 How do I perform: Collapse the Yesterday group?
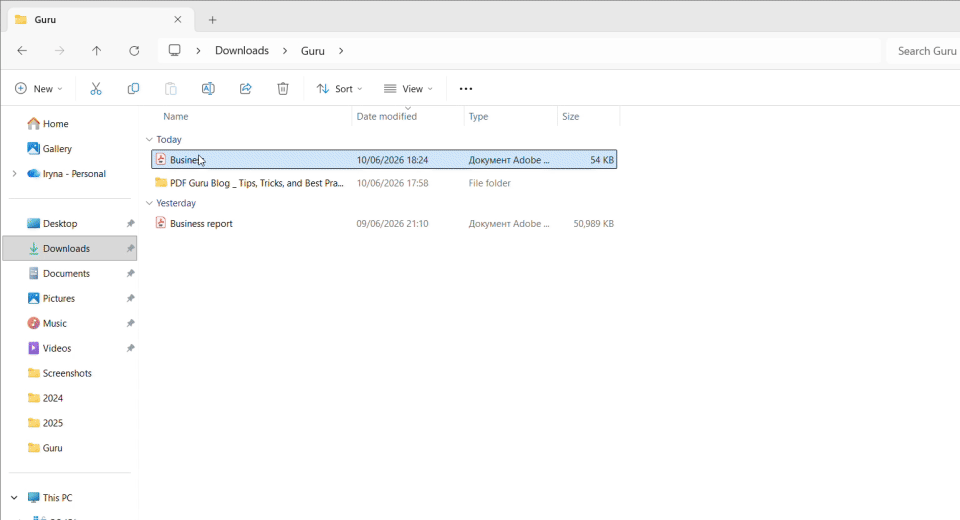[149, 203]
